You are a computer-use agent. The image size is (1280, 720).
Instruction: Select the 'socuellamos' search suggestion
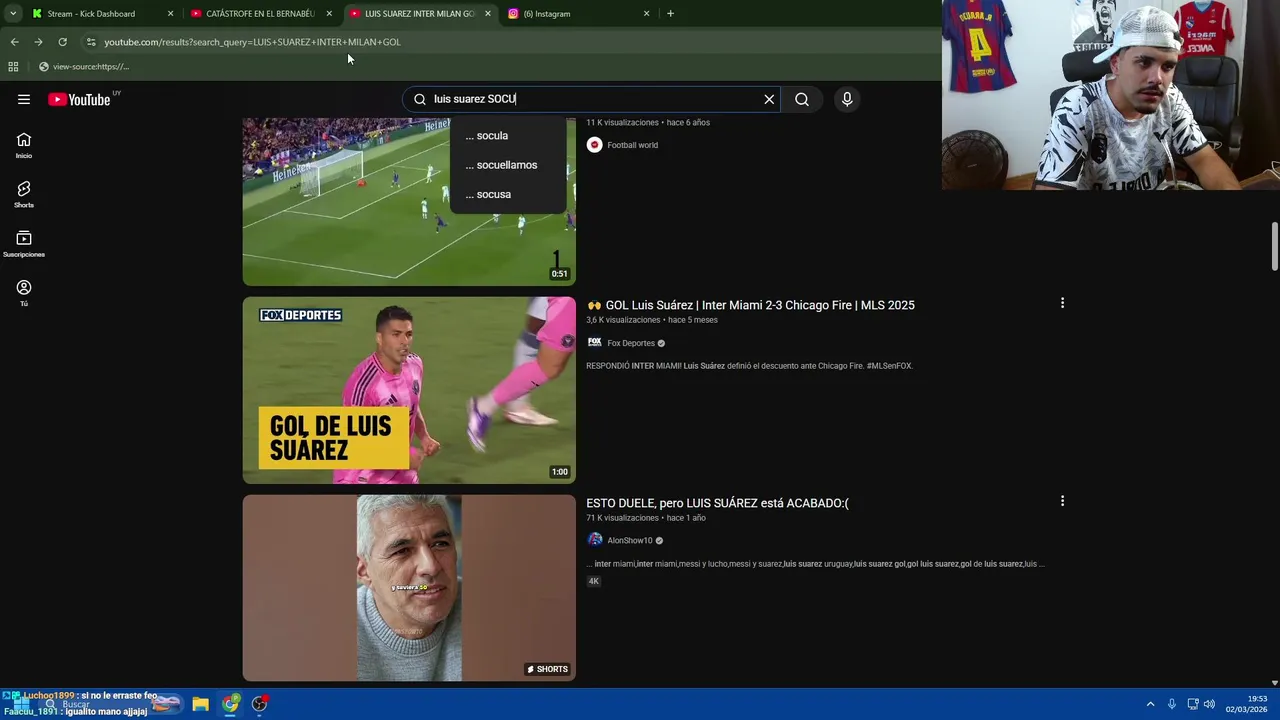click(508, 165)
